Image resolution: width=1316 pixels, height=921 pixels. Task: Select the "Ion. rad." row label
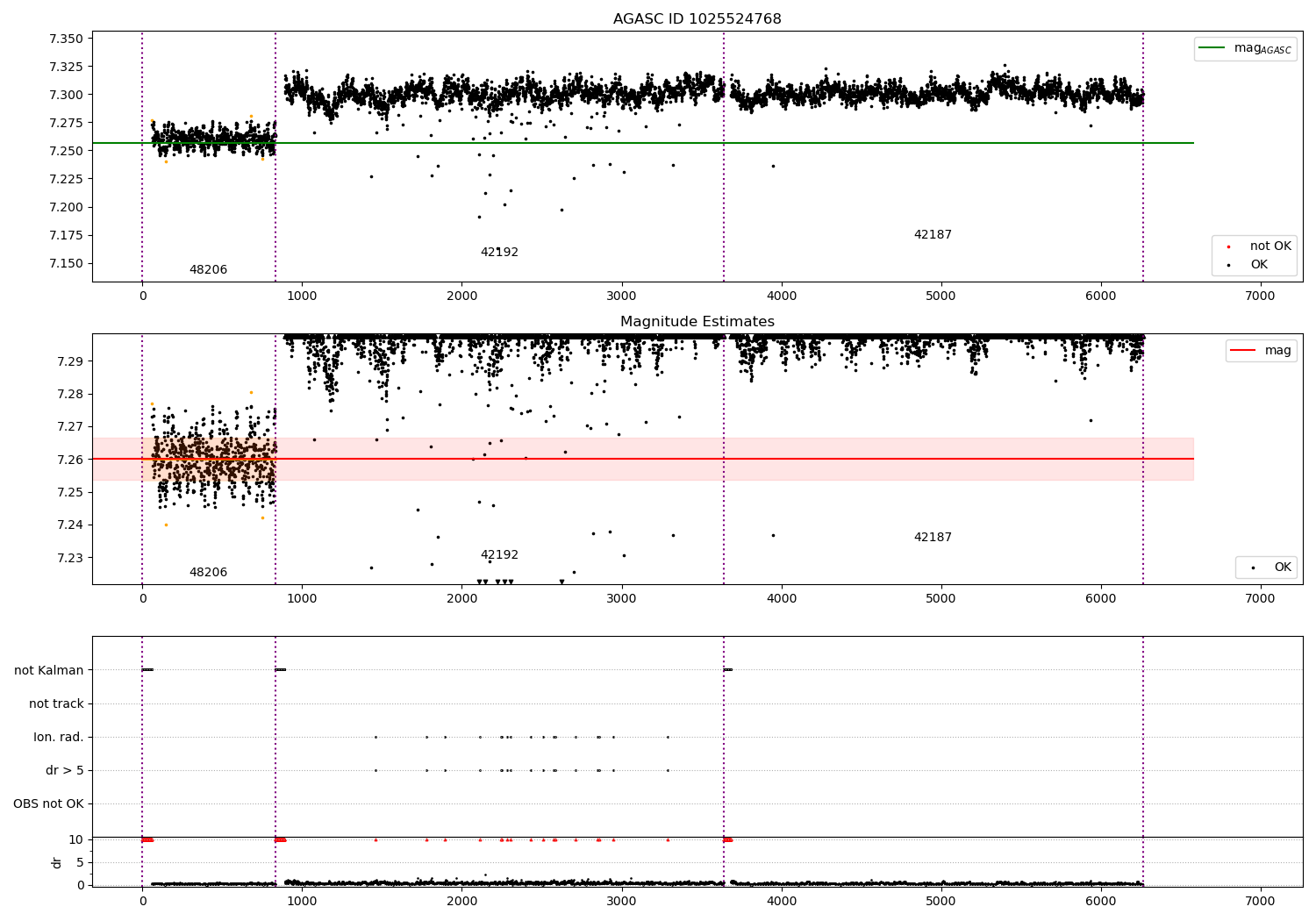pyautogui.click(x=59, y=737)
